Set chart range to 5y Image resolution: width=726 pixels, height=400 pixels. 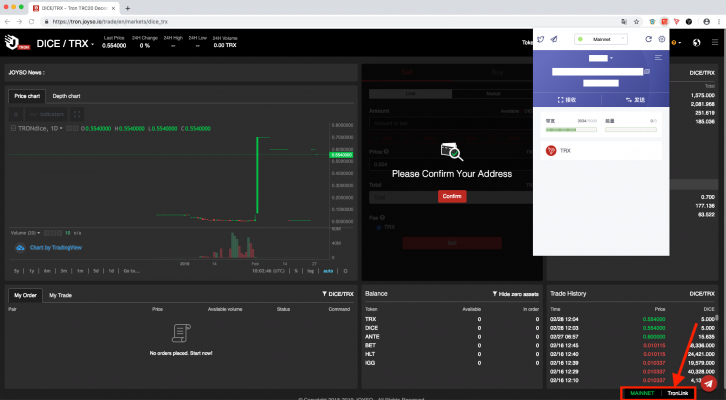tap(17, 271)
